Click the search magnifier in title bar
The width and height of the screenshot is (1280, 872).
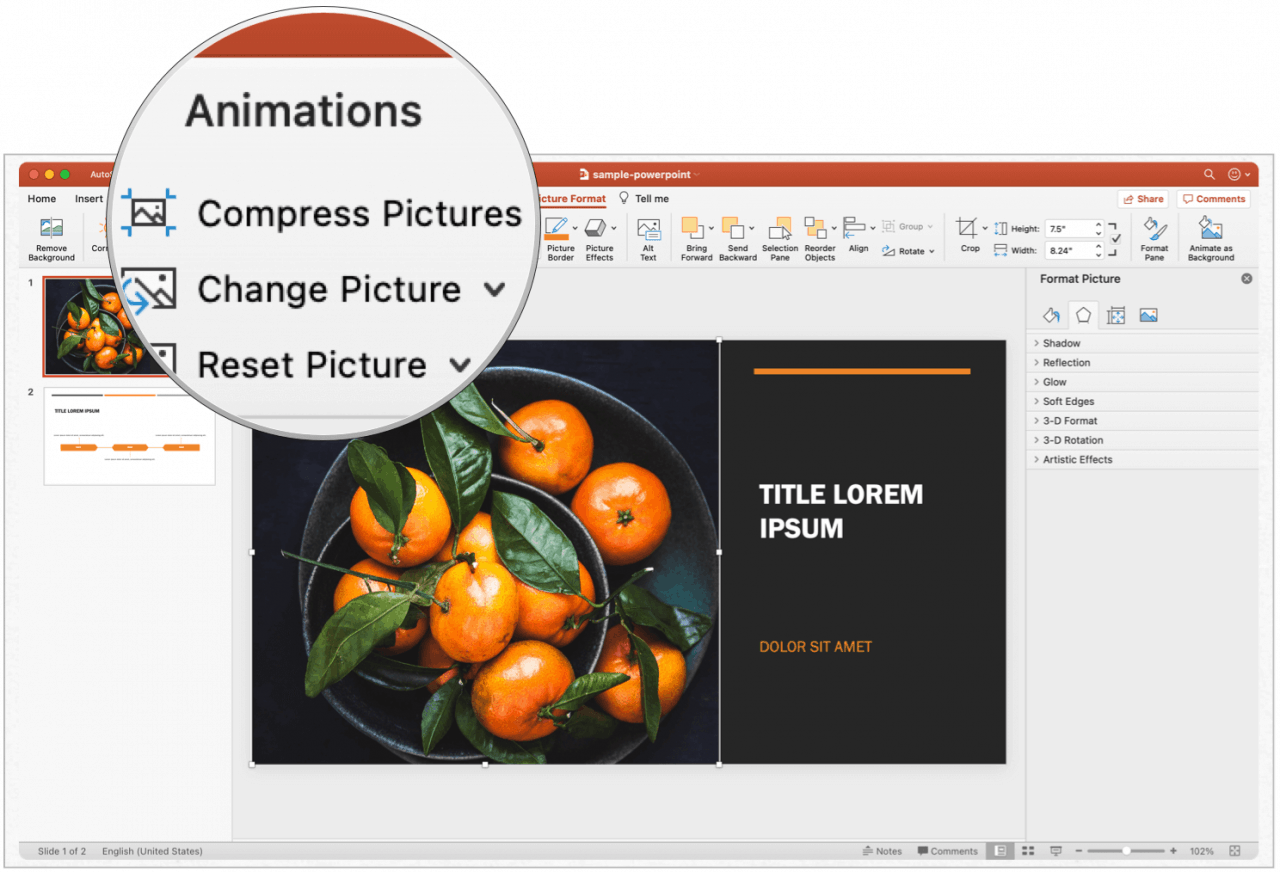1209,174
